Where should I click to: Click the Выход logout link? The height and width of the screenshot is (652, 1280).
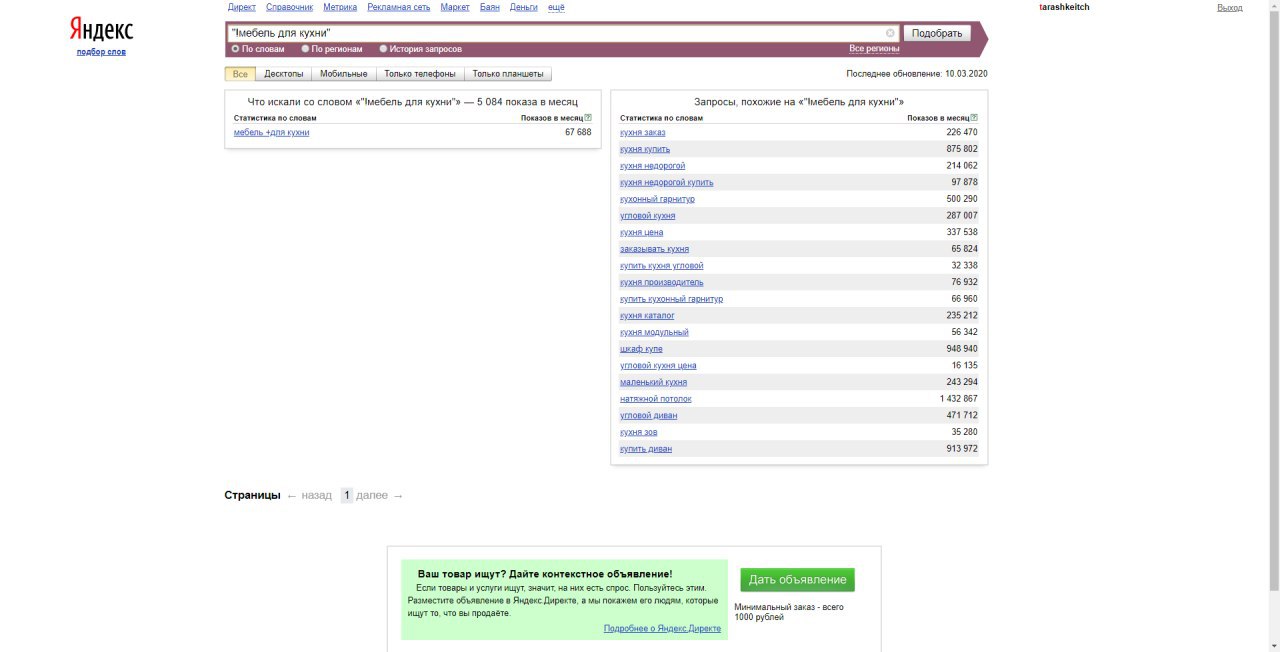coord(1230,7)
